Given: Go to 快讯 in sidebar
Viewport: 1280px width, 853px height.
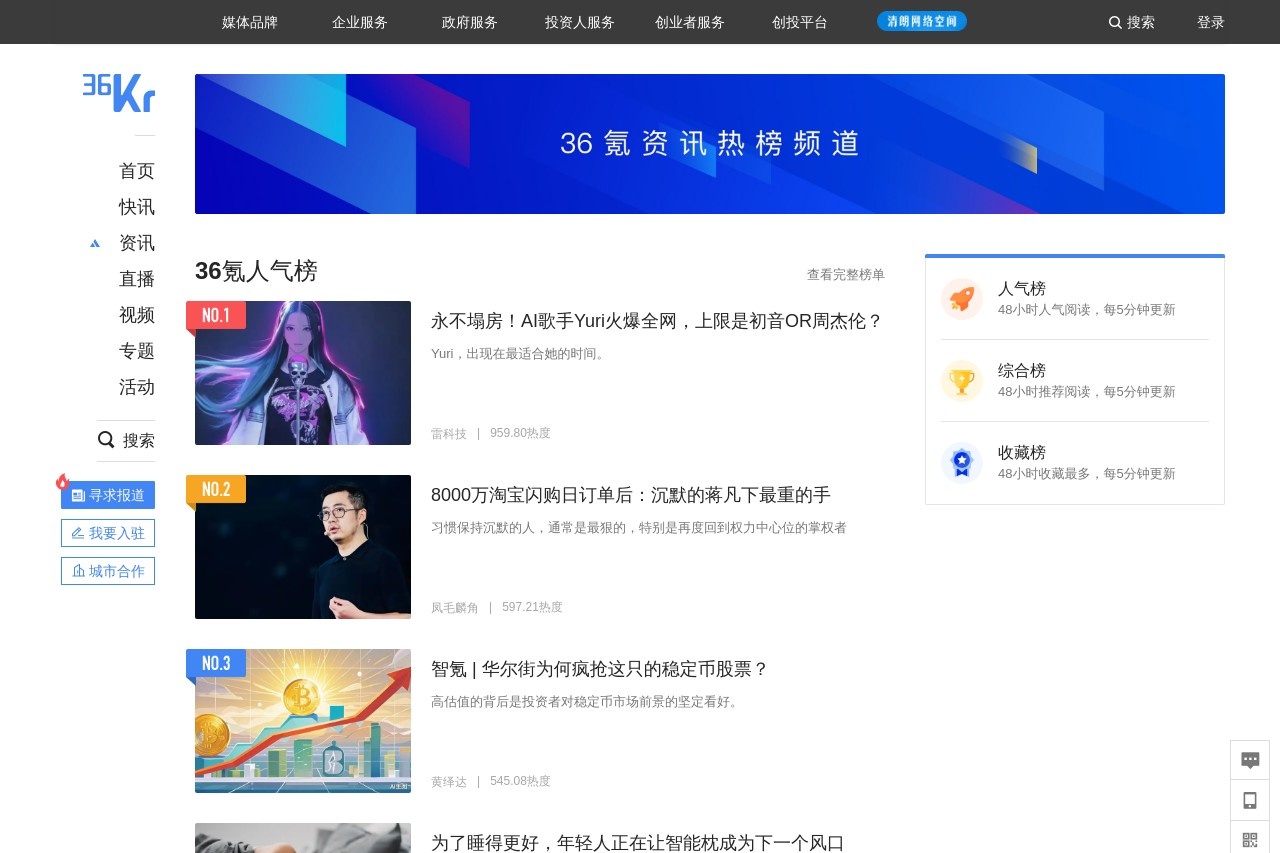Looking at the screenshot, I should 137,207.
